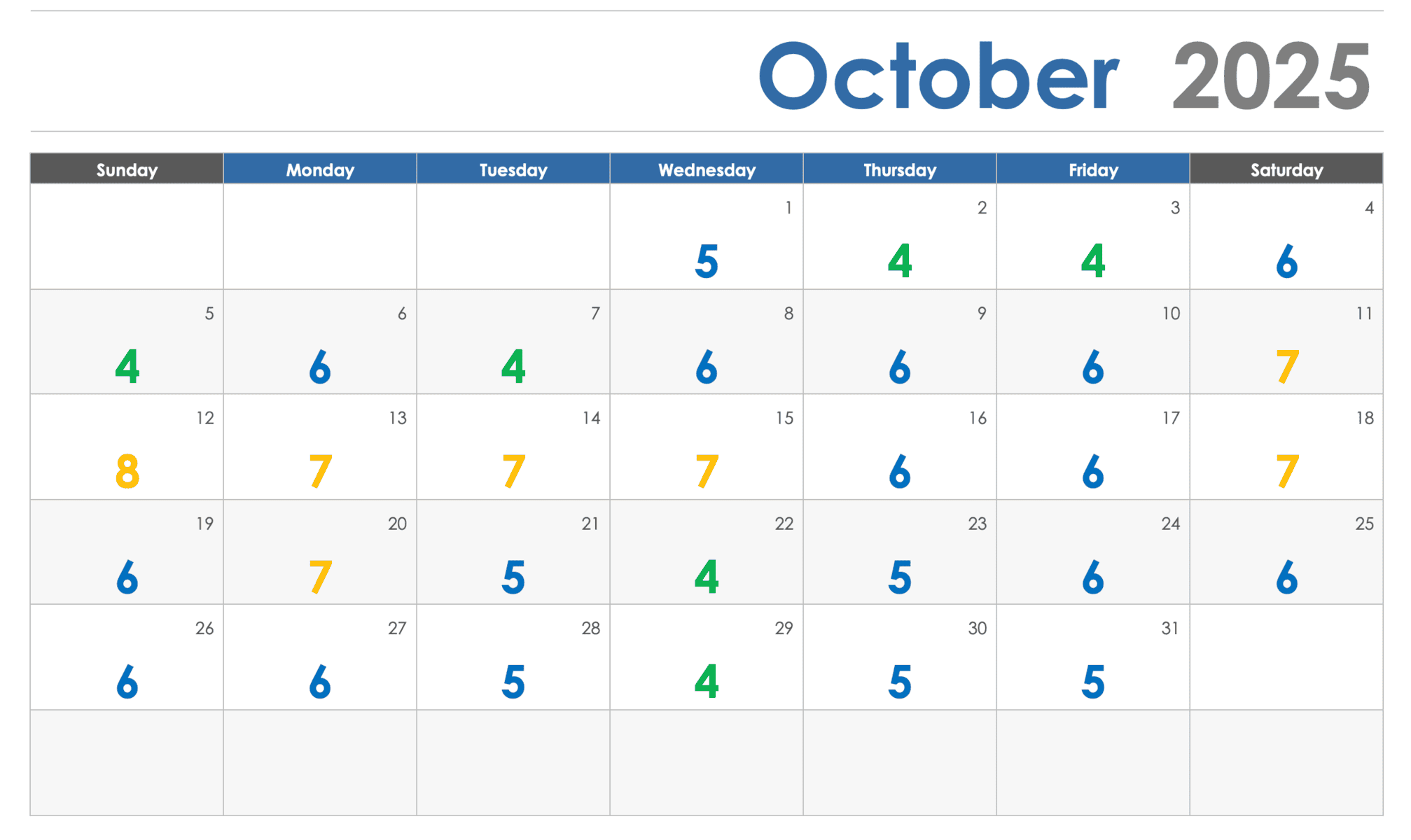Image resolution: width=1411 pixels, height=840 pixels.
Task: Click the green 4 on October 22
Action: pyautogui.click(x=707, y=577)
